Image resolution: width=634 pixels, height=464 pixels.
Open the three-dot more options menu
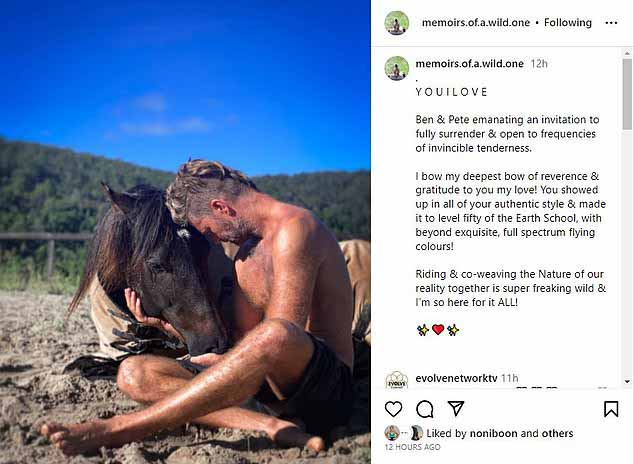point(611,23)
